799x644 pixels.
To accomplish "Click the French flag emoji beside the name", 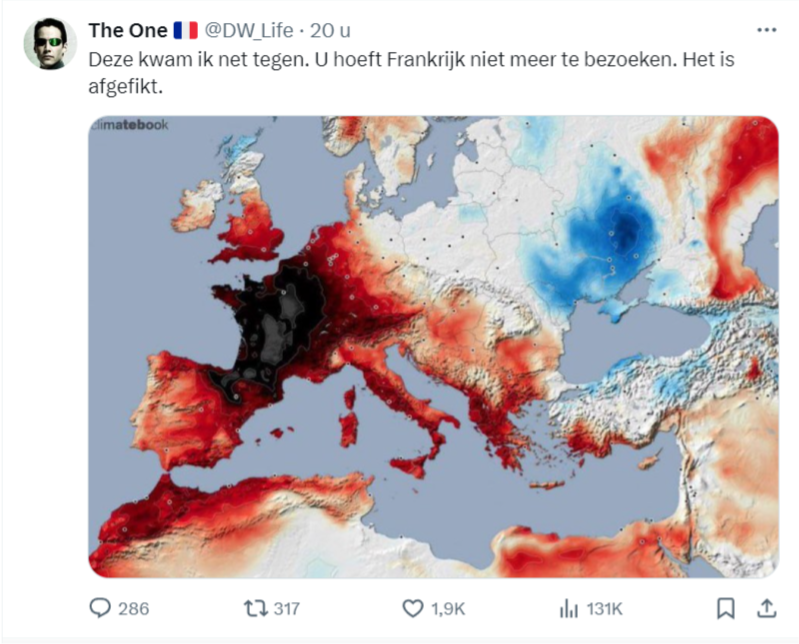I will click(x=185, y=31).
